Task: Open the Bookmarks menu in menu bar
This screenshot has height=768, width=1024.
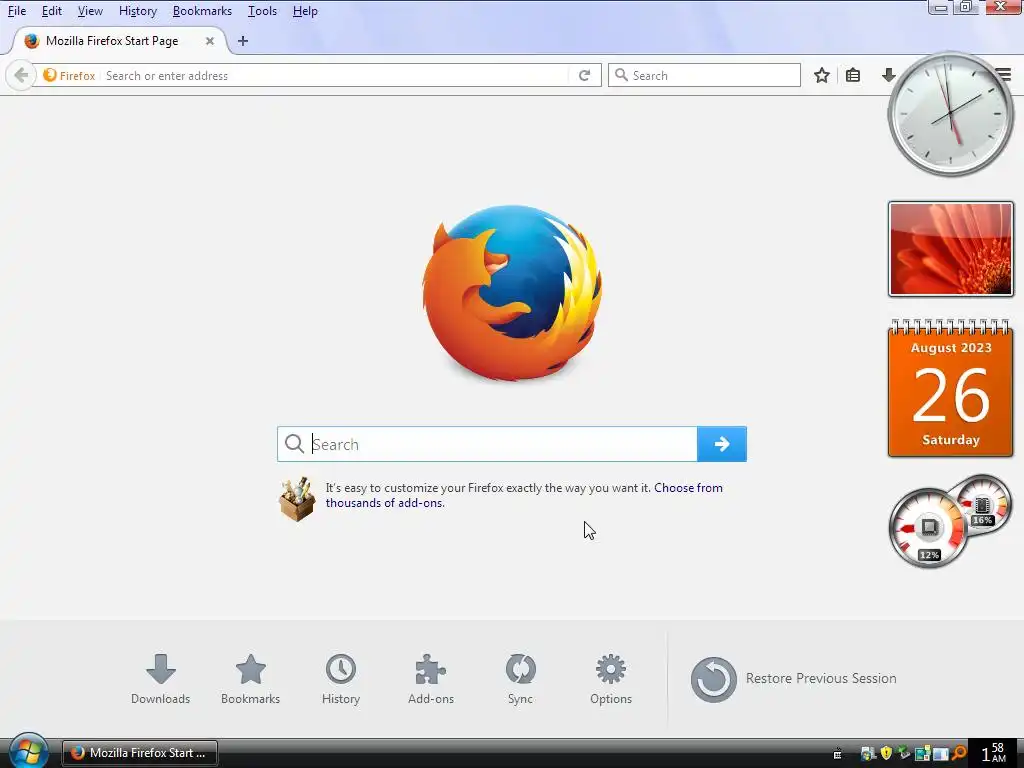Action: coord(202,11)
